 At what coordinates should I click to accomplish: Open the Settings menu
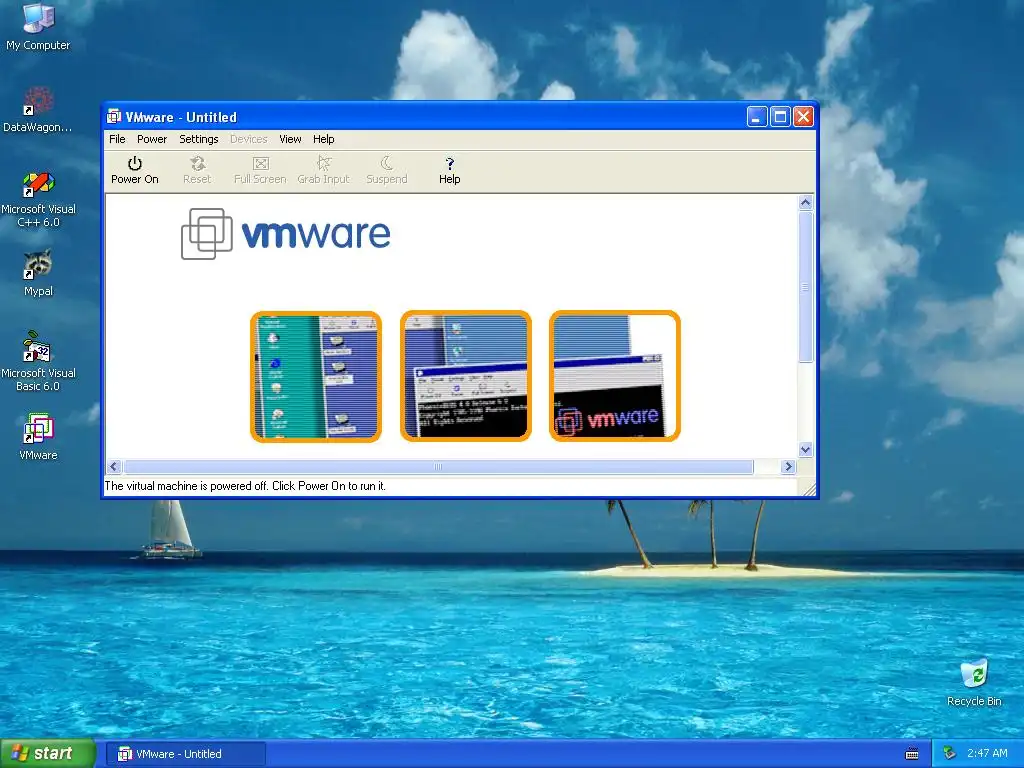199,139
